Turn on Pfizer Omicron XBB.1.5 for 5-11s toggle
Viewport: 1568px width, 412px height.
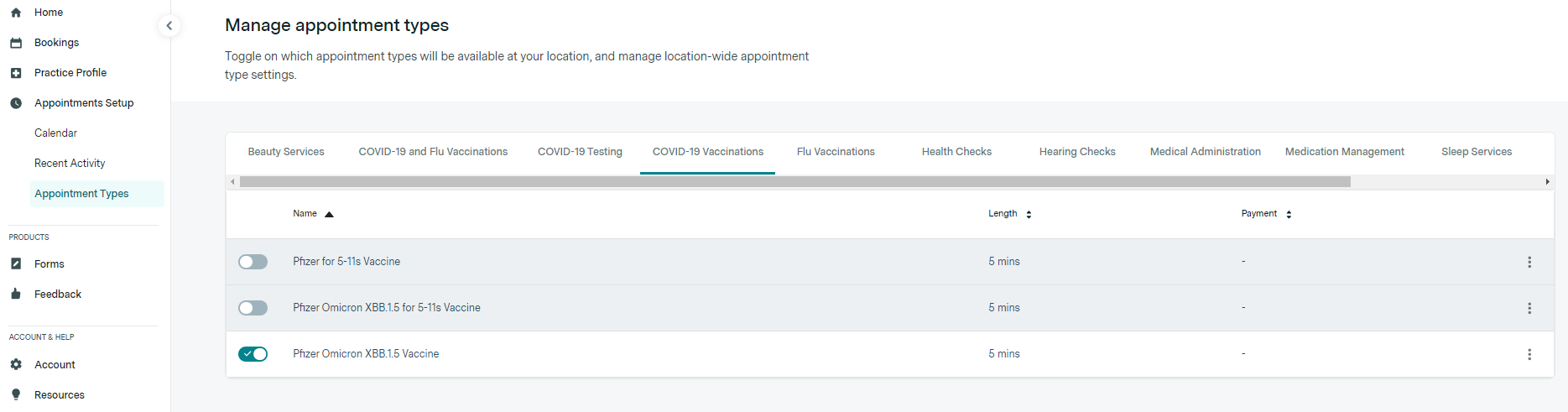tap(253, 308)
